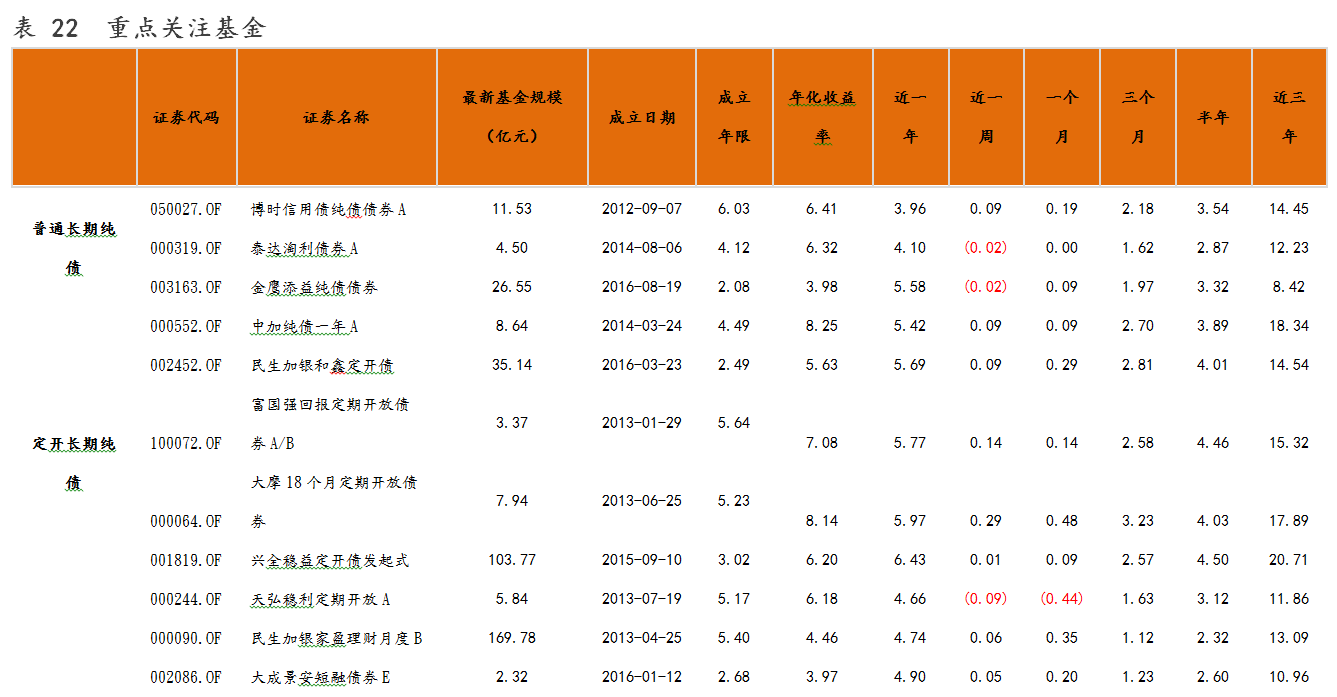This screenshot has height=697, width=1337.
Task: Select fund name 中加纯债一年A
Action: tap(304, 326)
